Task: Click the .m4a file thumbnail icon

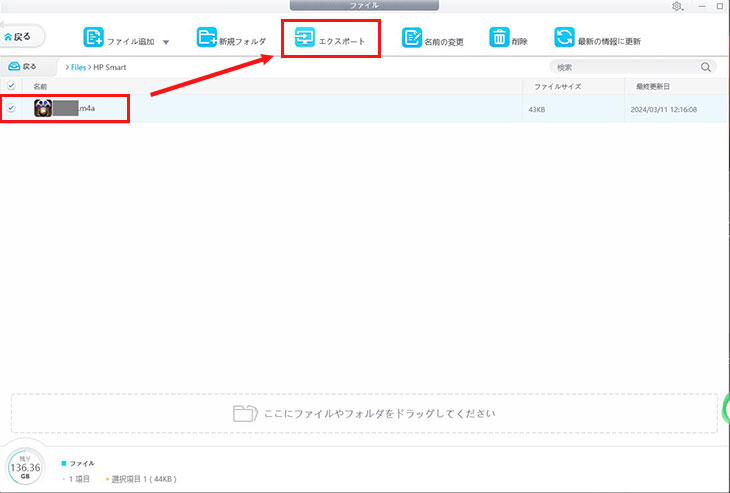Action: tap(43, 108)
